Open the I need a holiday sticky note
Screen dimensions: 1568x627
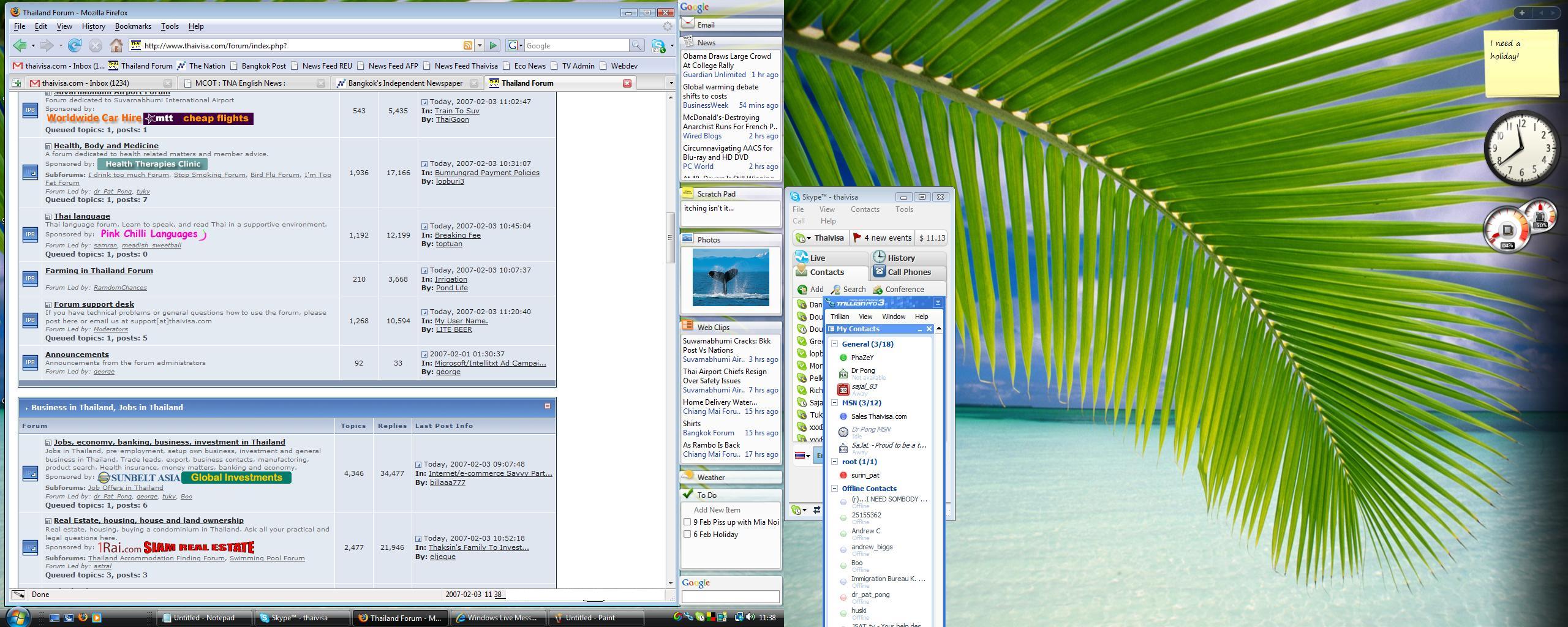1521,63
